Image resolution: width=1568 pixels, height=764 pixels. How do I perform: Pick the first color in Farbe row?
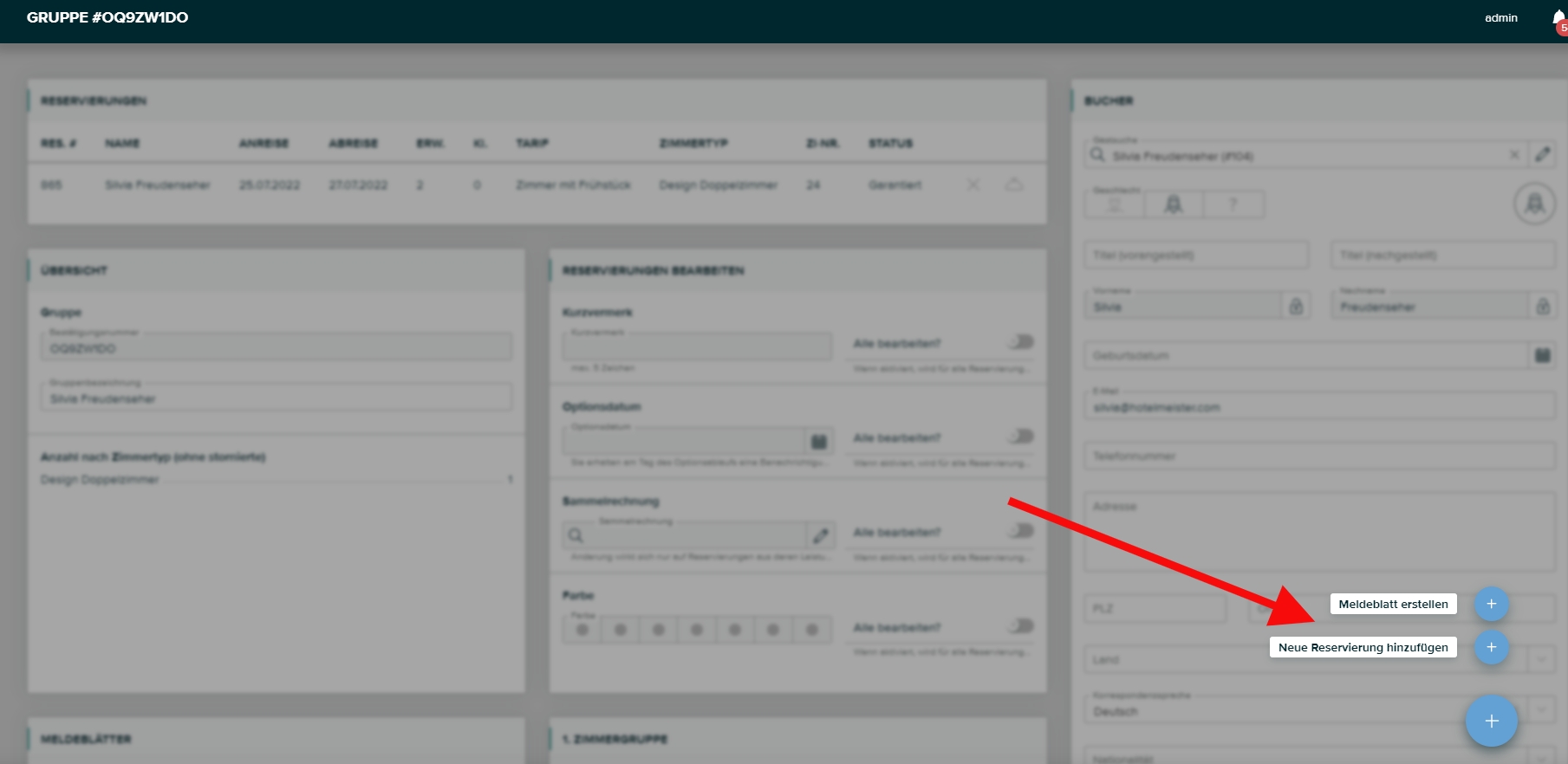[x=582, y=630]
